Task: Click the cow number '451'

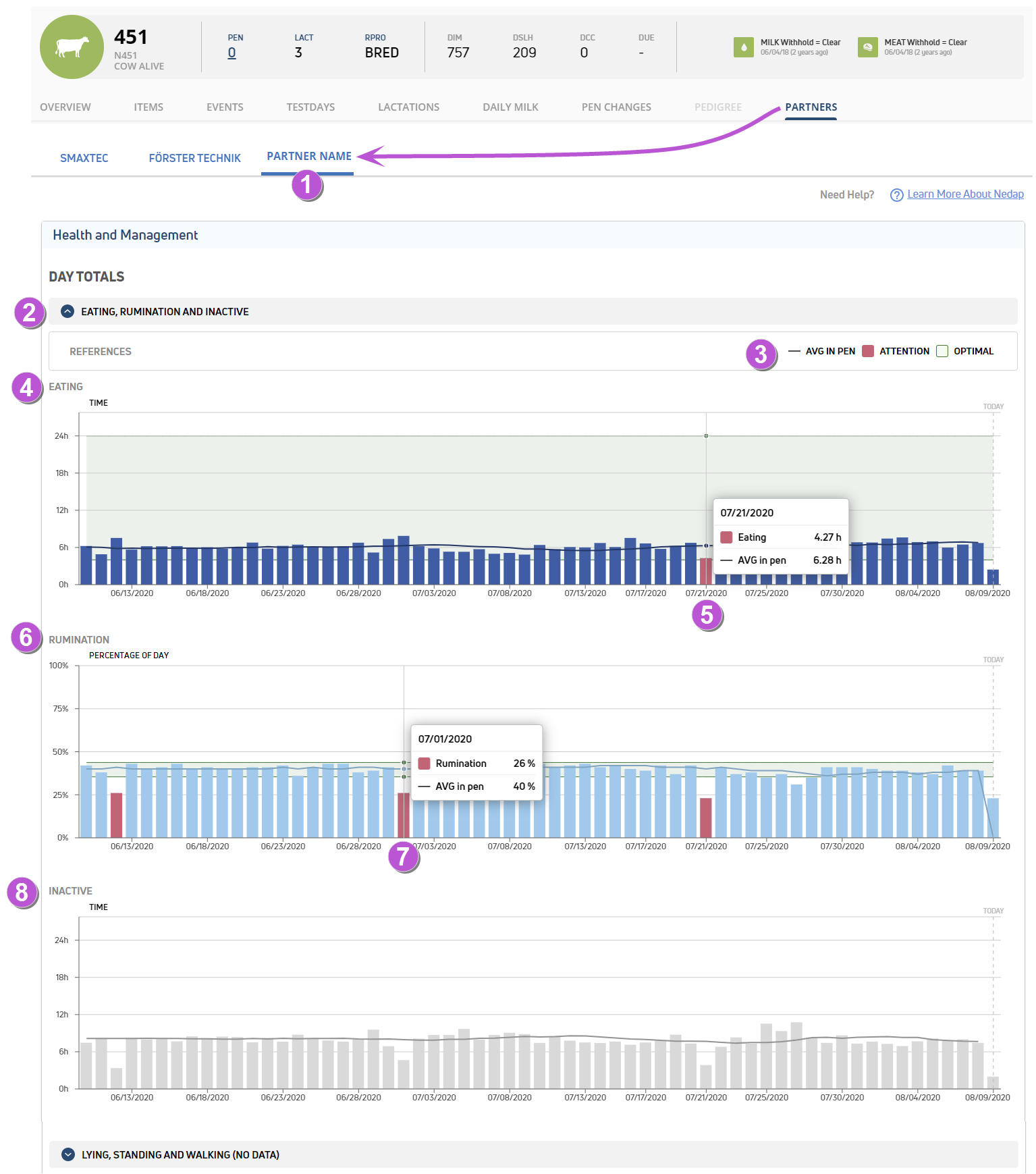Action: (130, 37)
